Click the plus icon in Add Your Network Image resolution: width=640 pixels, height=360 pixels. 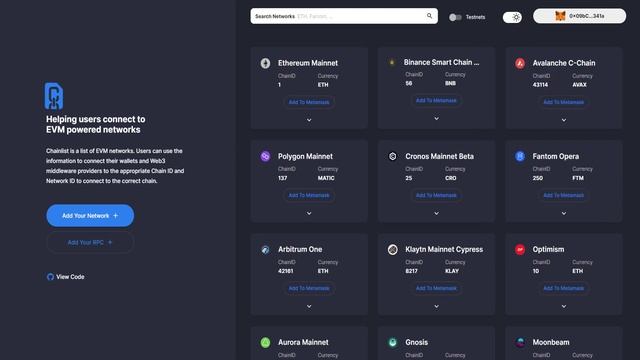click(x=116, y=216)
